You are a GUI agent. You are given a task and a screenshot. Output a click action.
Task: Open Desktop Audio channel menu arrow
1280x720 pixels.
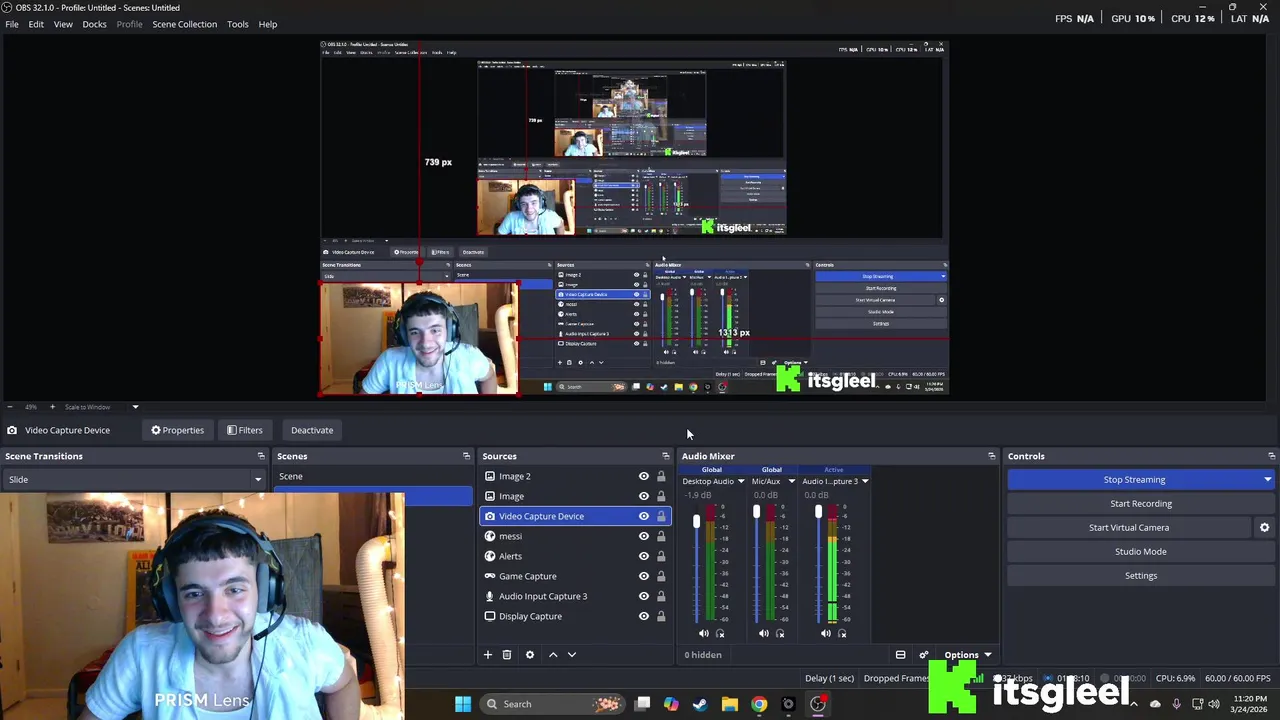click(x=741, y=481)
